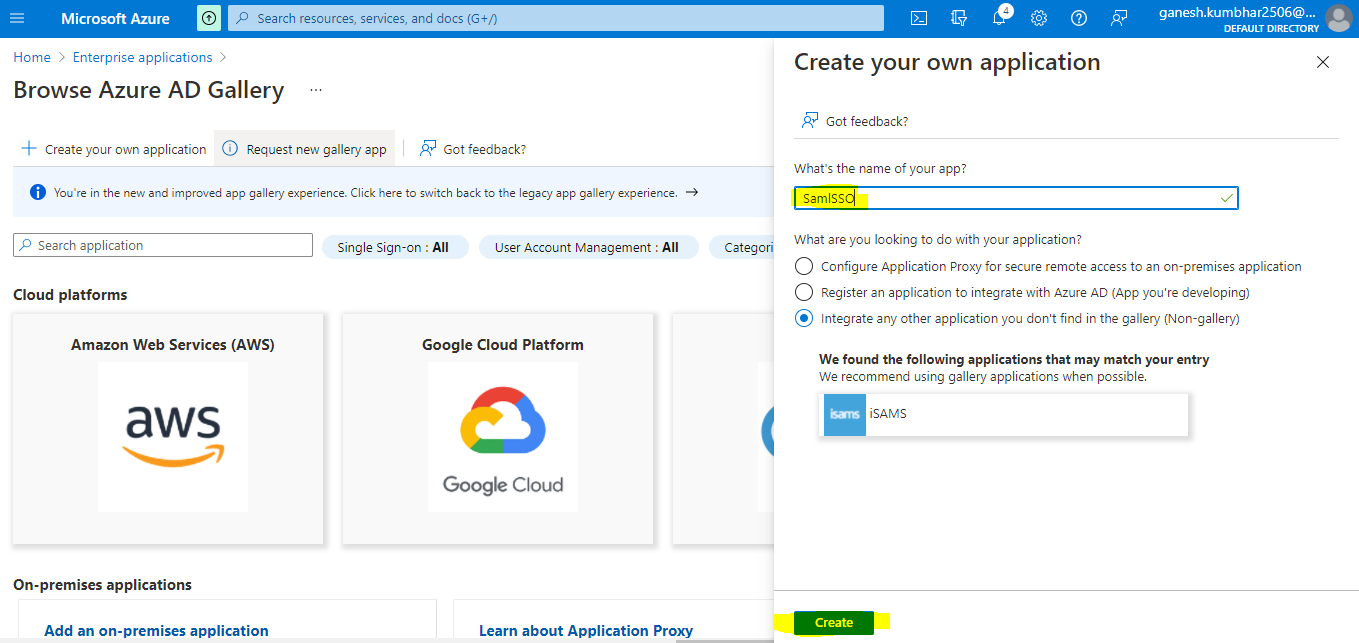Go to Enterprise applications breadcrumb

pos(142,57)
